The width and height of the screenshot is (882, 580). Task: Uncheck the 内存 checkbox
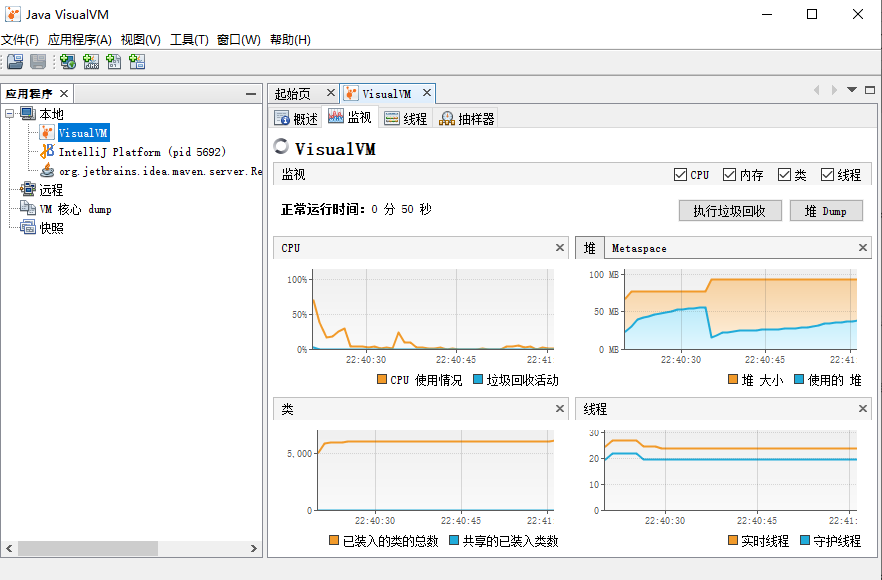[729, 175]
